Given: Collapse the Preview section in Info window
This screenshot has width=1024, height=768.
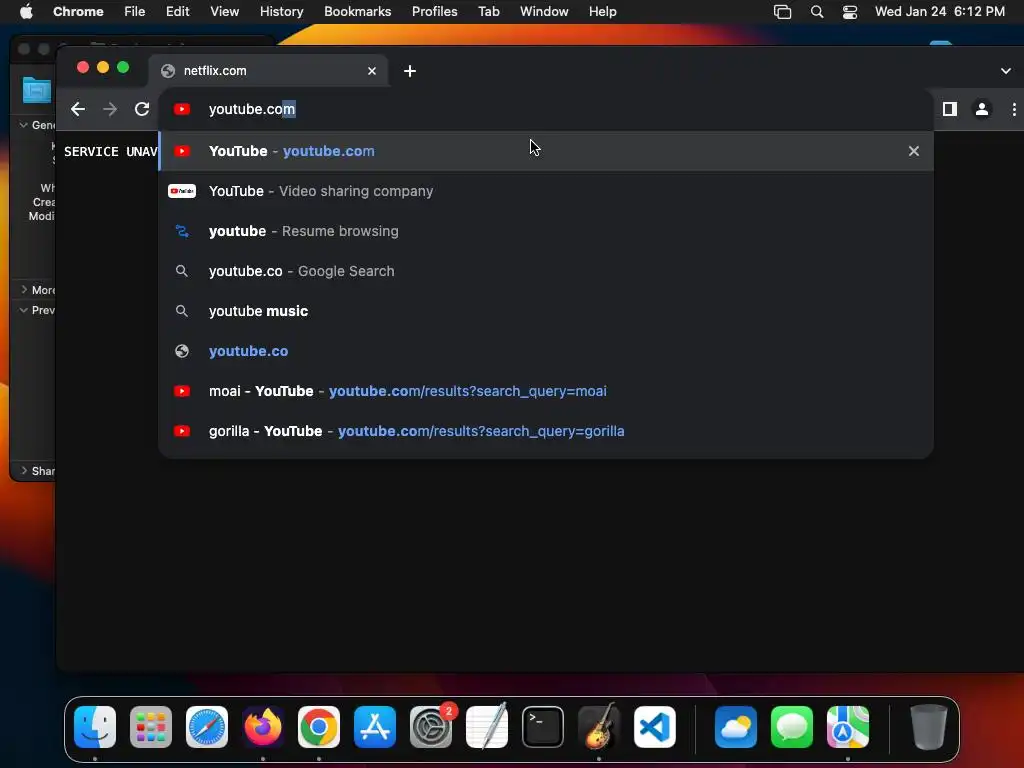Looking at the screenshot, I should point(24,310).
